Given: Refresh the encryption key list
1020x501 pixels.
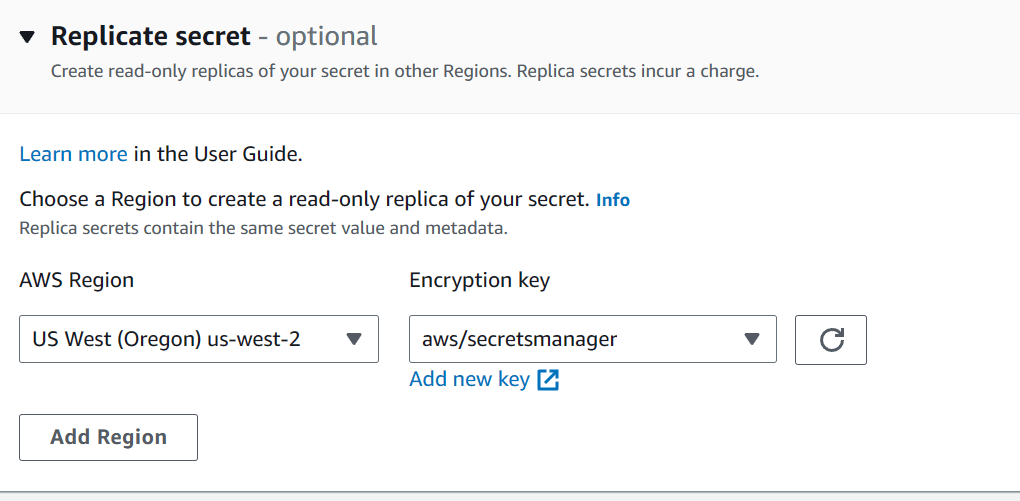Looking at the screenshot, I should tap(830, 339).
